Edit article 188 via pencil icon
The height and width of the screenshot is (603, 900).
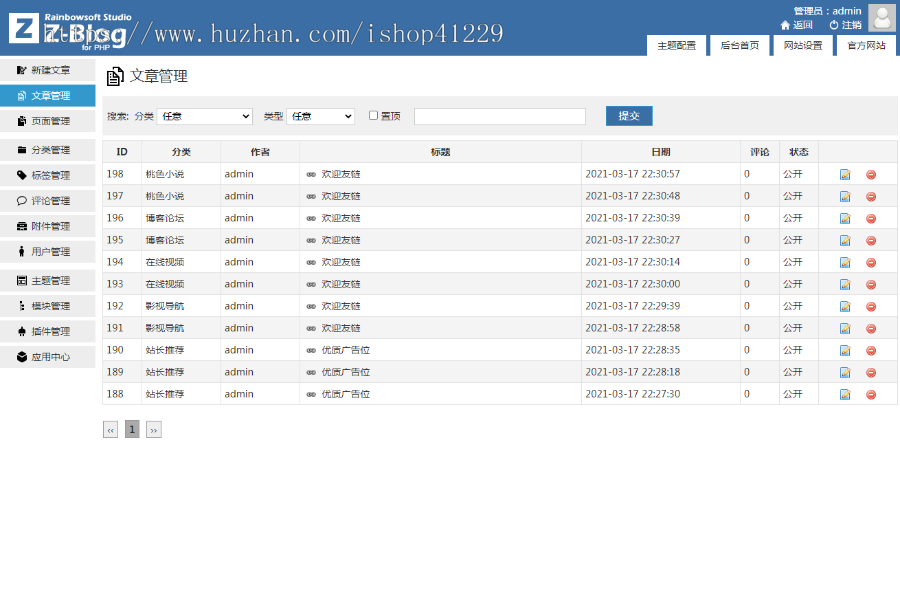845,394
